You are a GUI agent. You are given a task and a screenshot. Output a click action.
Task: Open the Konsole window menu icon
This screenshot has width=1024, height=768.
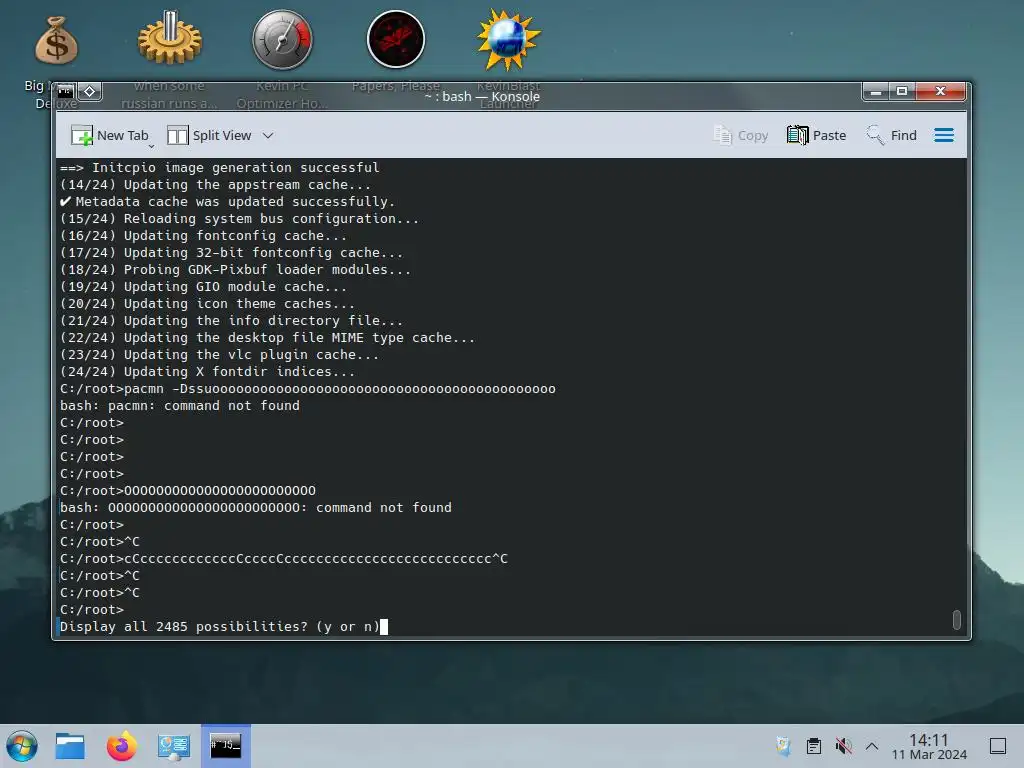(65, 91)
